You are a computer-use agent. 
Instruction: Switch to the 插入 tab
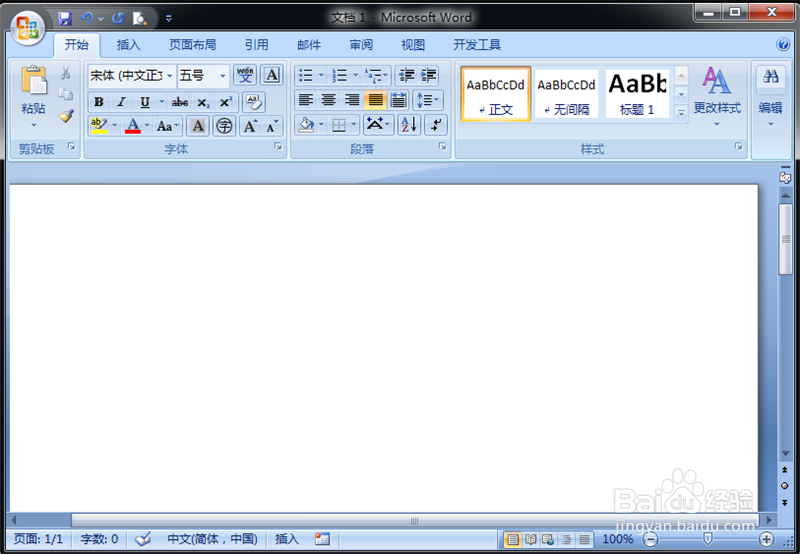pyautogui.click(x=128, y=45)
